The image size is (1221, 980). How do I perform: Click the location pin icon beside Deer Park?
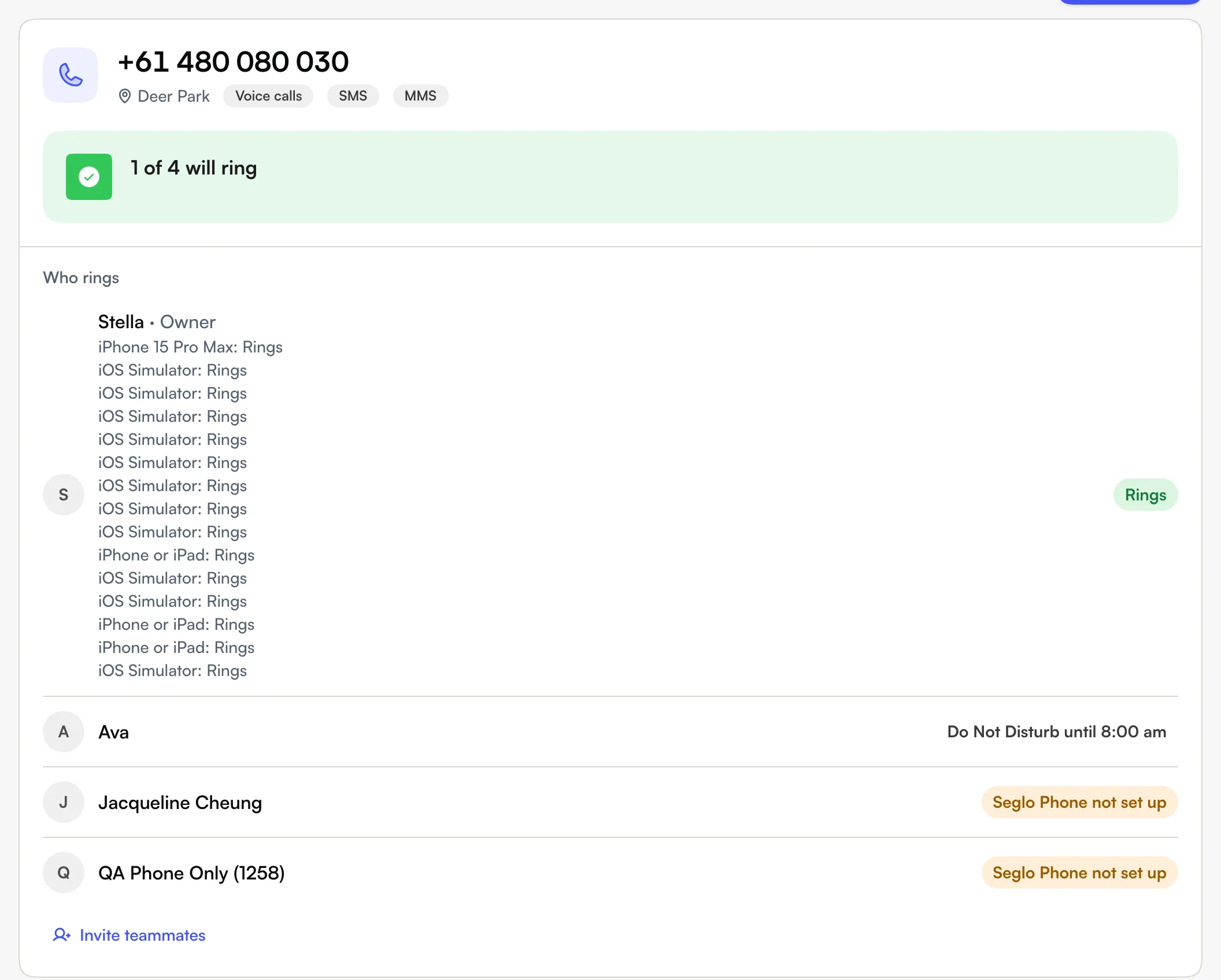pos(124,96)
